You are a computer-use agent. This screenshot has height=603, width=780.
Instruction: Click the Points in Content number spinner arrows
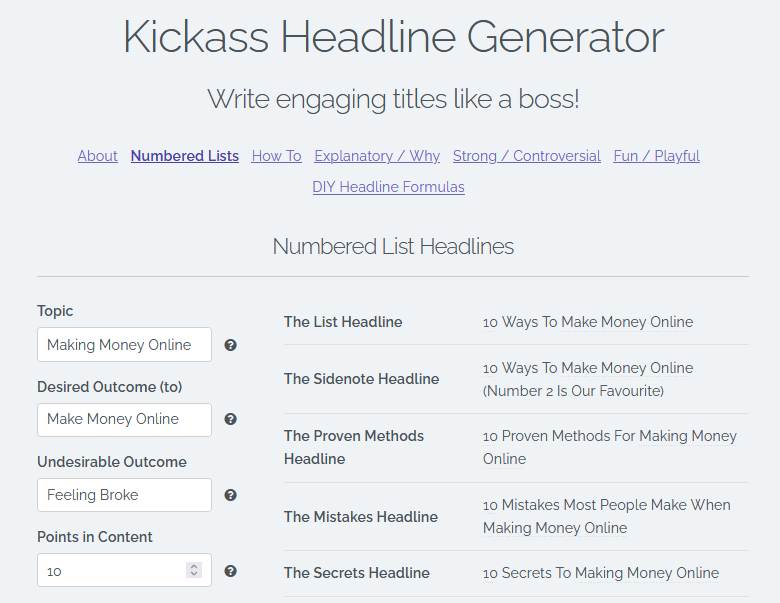click(194, 570)
